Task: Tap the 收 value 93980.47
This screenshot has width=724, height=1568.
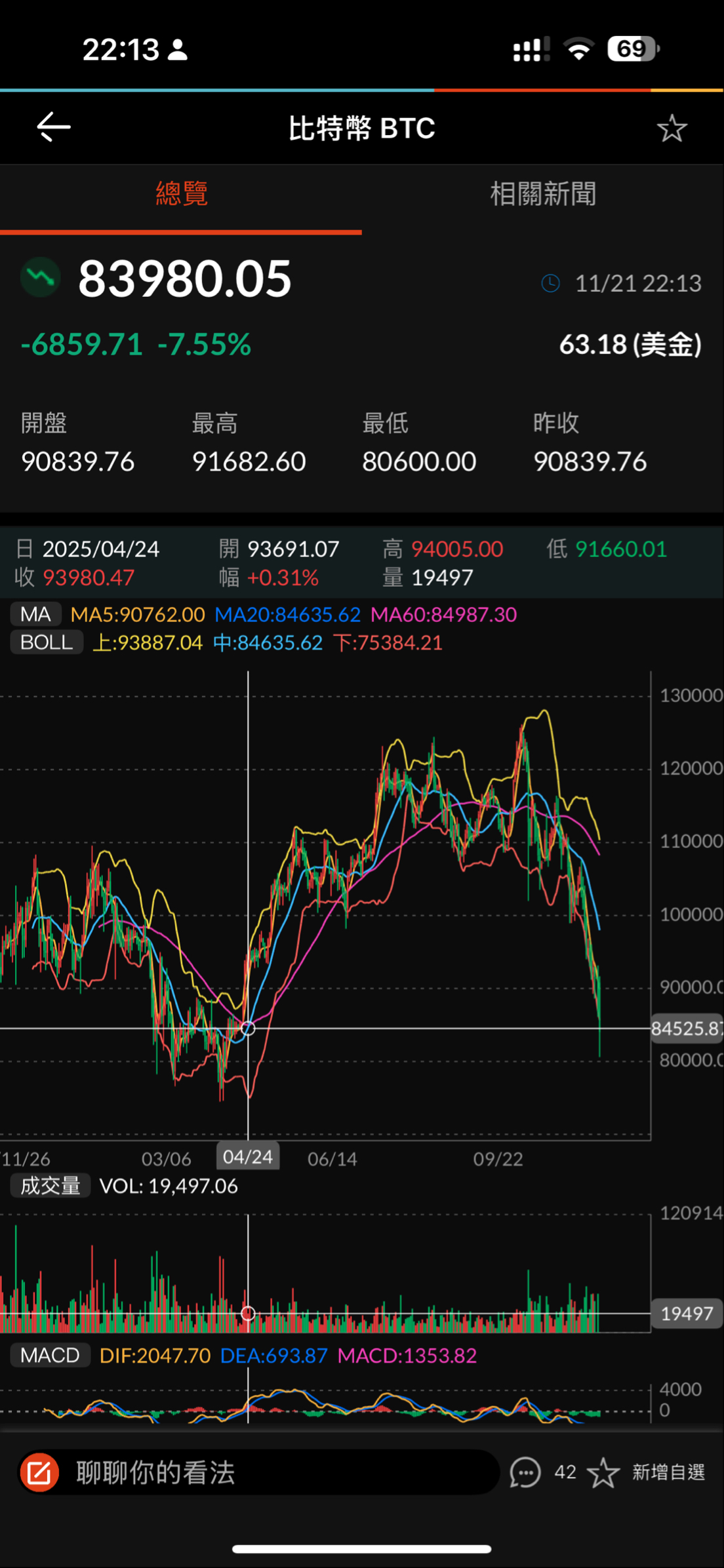Action: (x=89, y=578)
